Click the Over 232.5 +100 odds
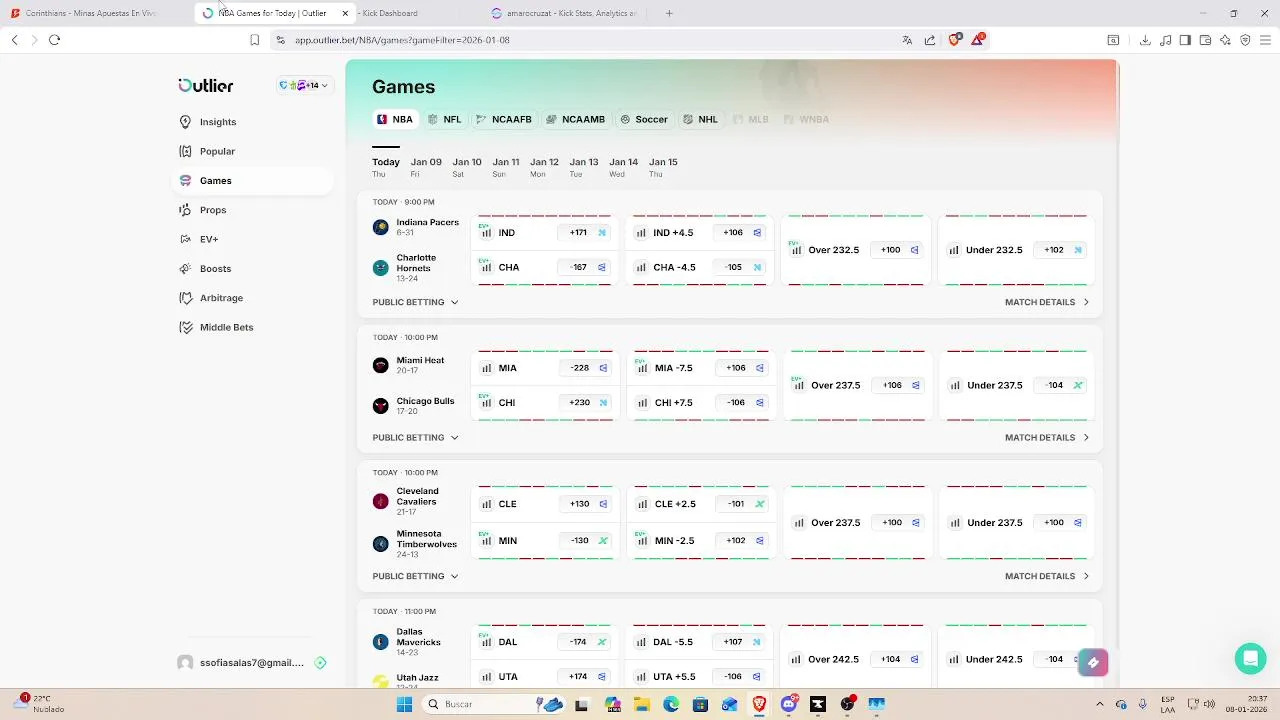This screenshot has height=720, width=1280. [899, 250]
